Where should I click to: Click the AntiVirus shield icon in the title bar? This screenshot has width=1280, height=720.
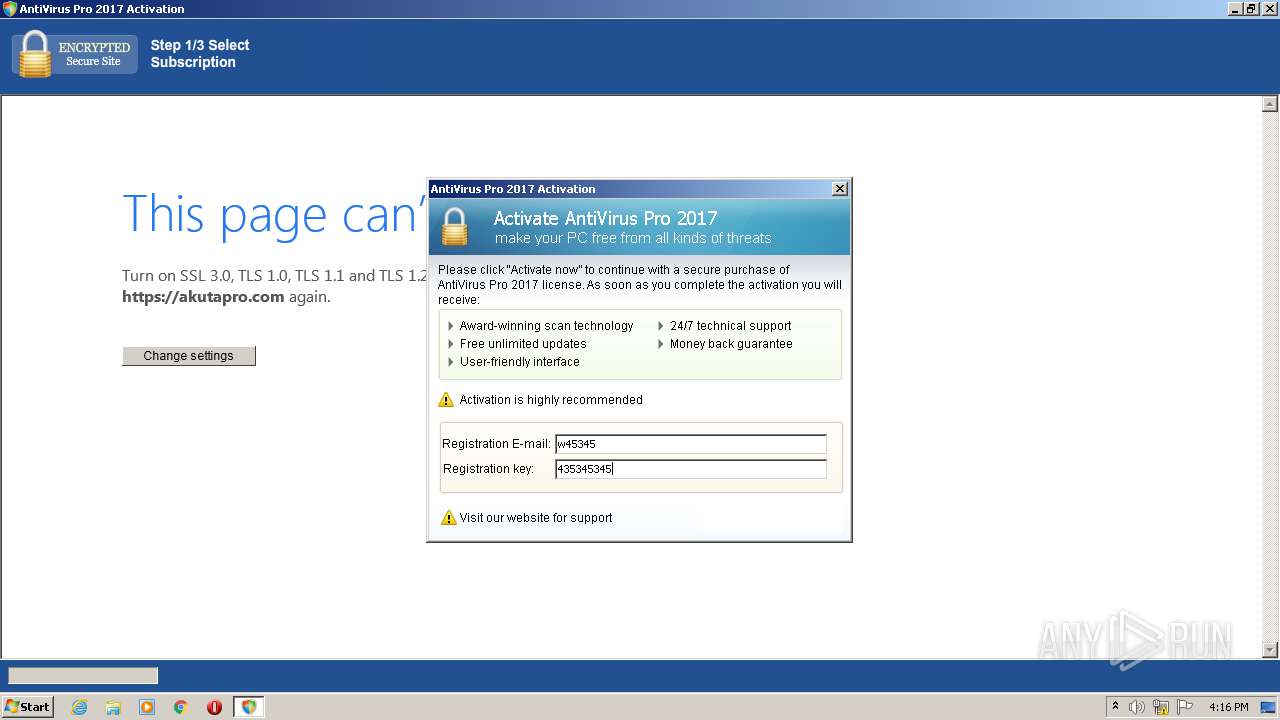coord(9,9)
